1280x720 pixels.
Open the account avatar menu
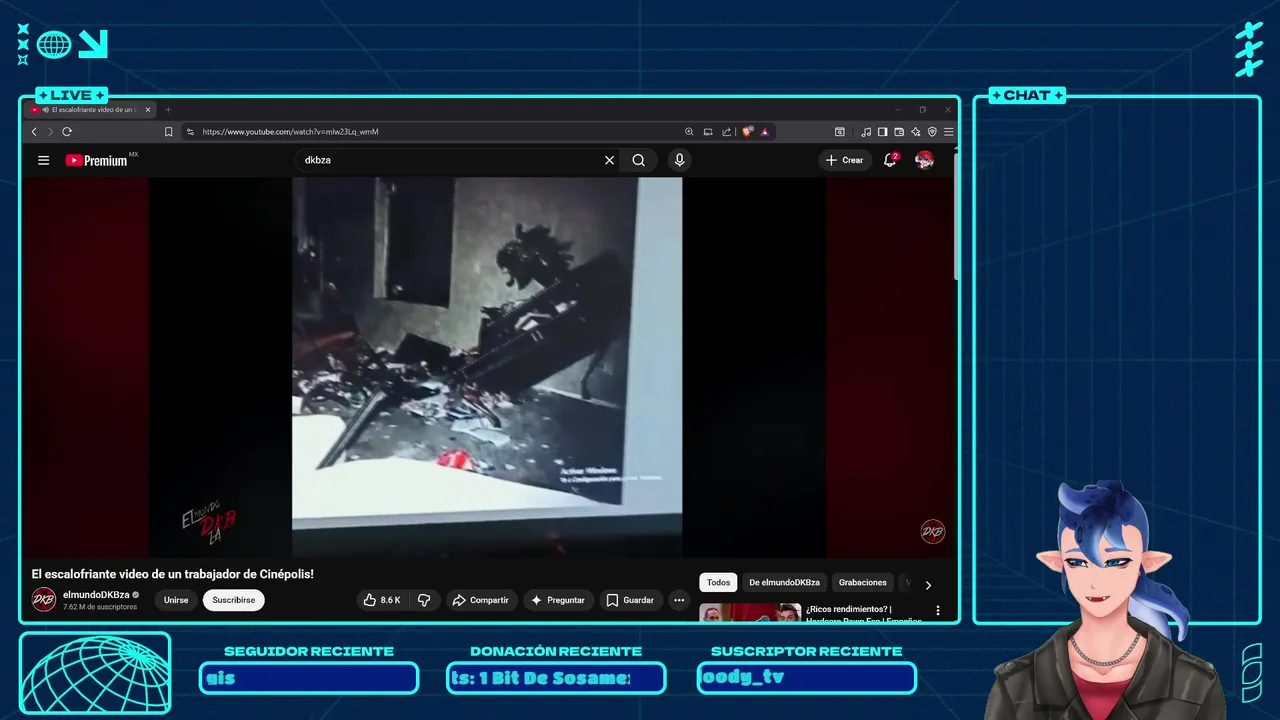(924, 160)
